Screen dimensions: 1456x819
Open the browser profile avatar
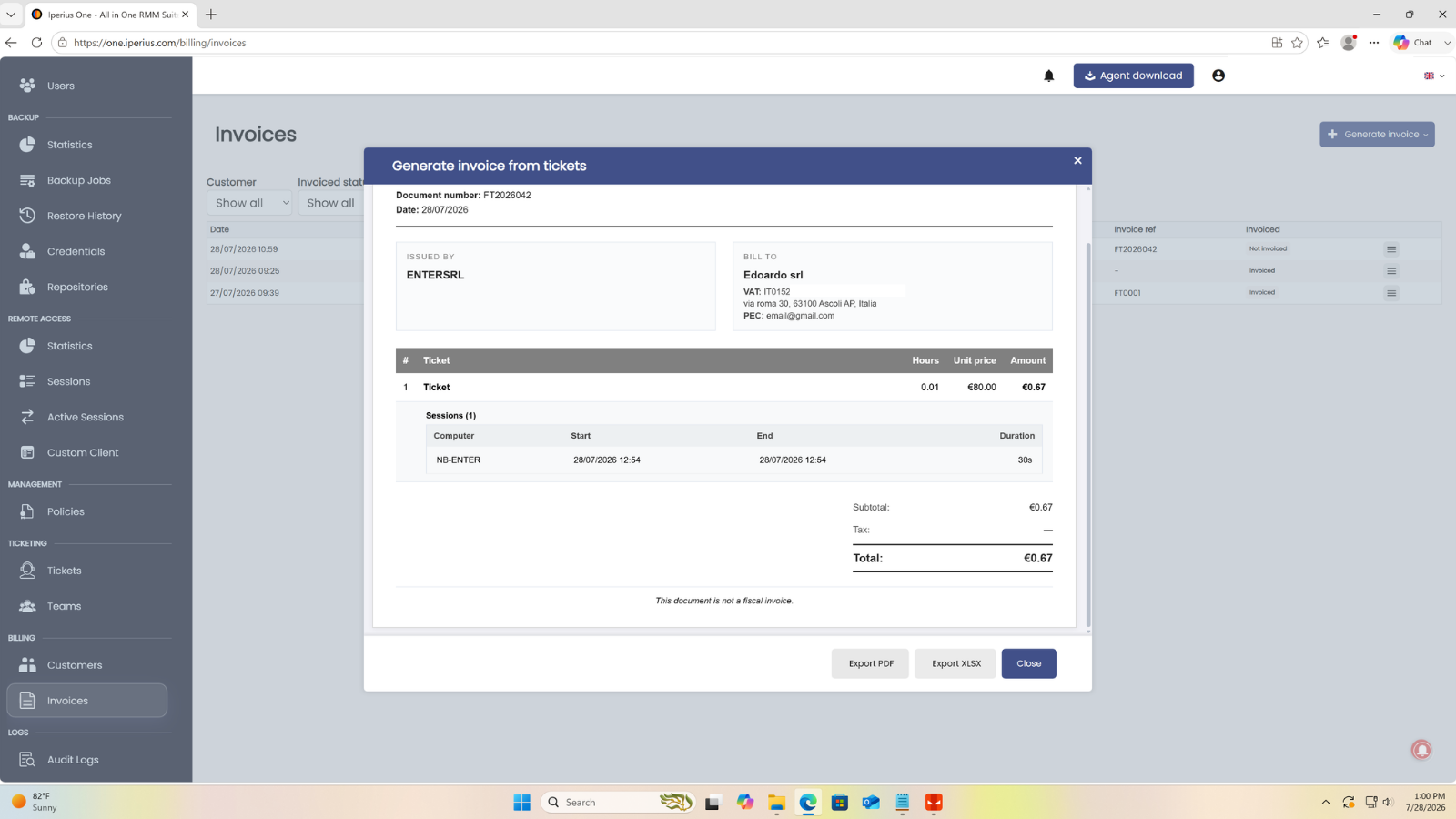point(1349,43)
